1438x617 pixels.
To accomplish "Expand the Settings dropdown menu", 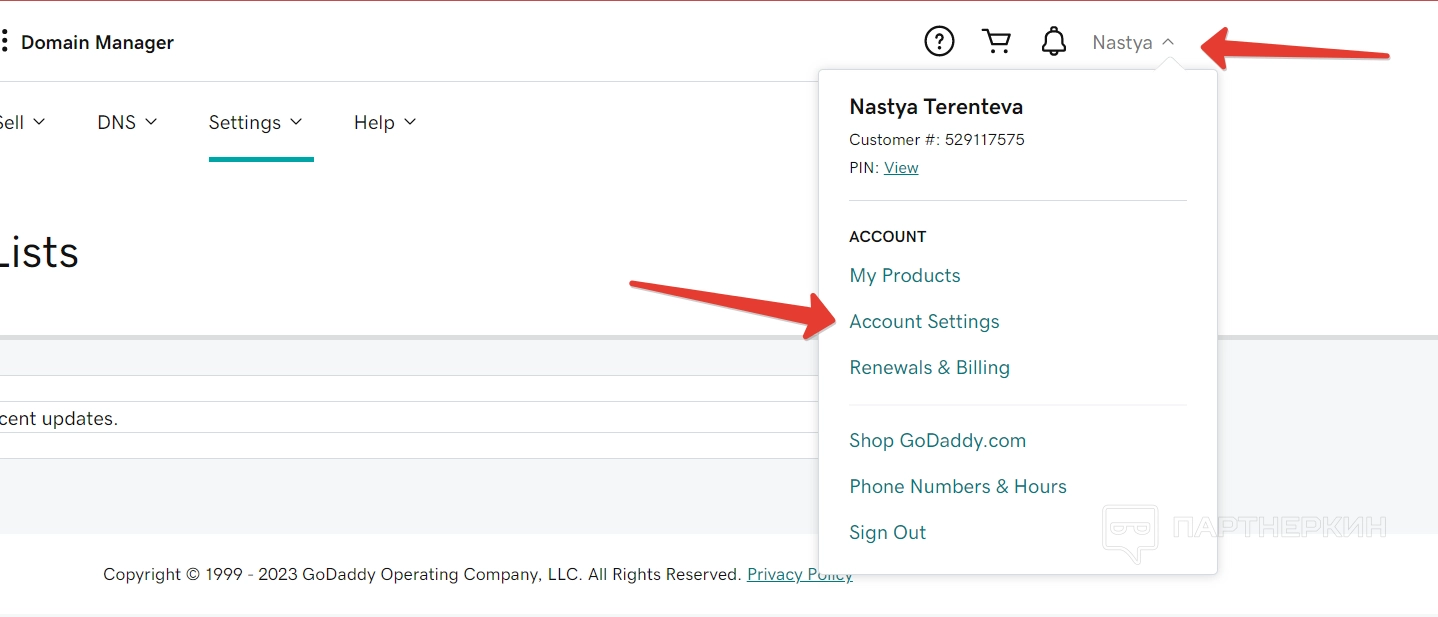I will (x=255, y=122).
